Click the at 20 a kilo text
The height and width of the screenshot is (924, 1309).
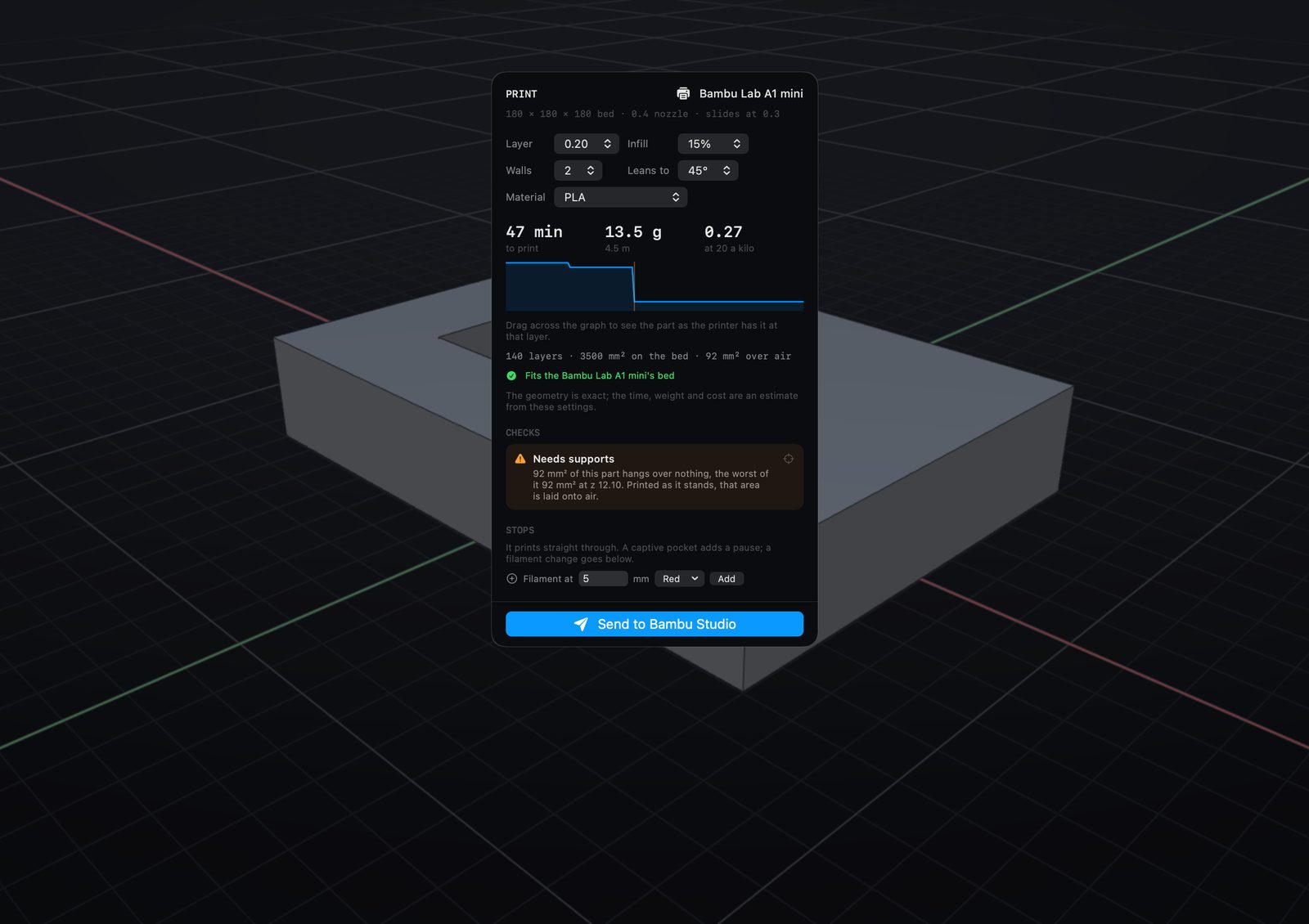click(x=729, y=249)
